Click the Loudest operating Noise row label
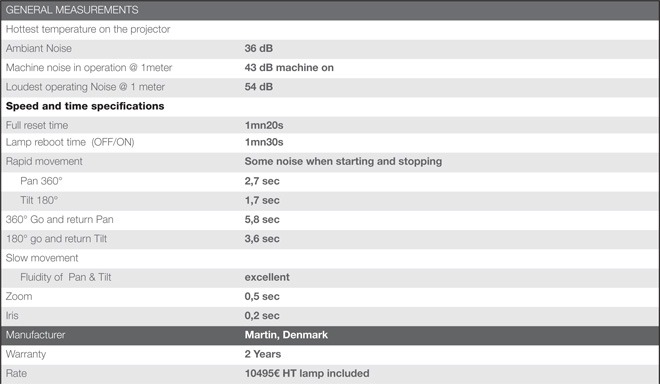 pyautogui.click(x=85, y=87)
